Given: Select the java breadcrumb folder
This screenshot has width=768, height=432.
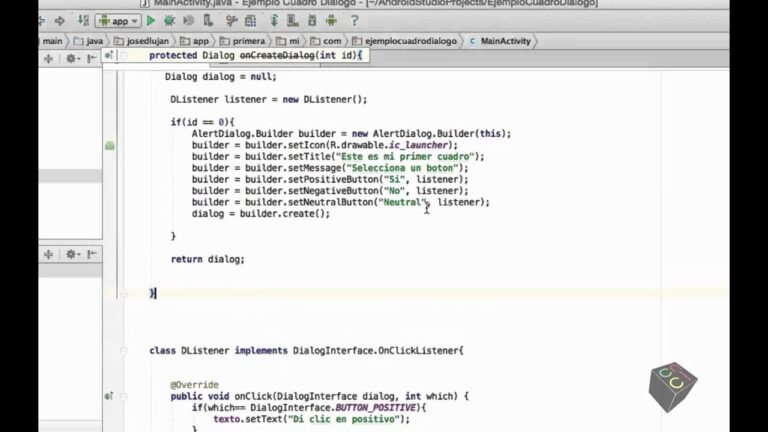Looking at the screenshot, I should click(89, 41).
